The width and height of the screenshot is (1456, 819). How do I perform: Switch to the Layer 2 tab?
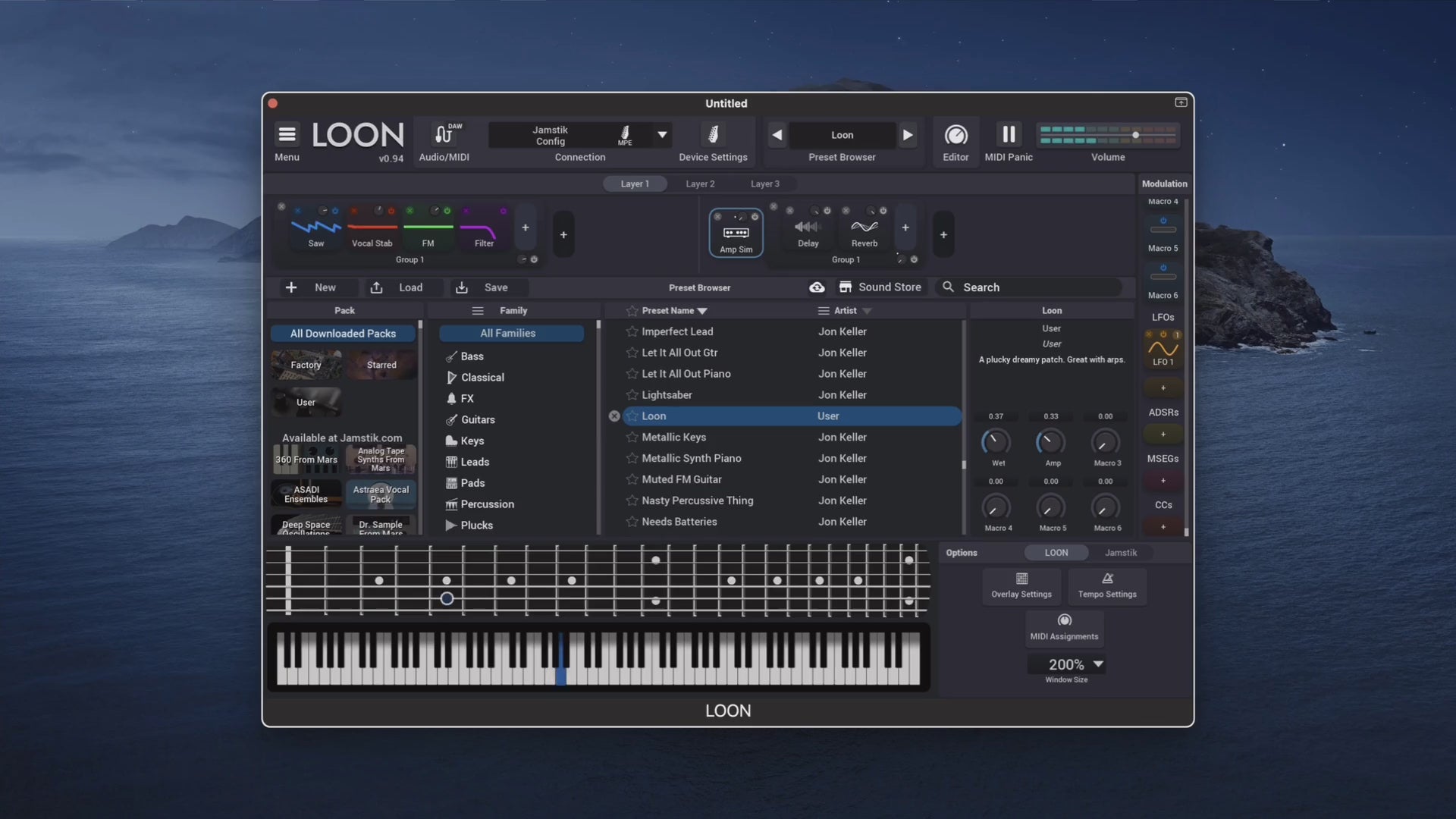click(x=700, y=184)
